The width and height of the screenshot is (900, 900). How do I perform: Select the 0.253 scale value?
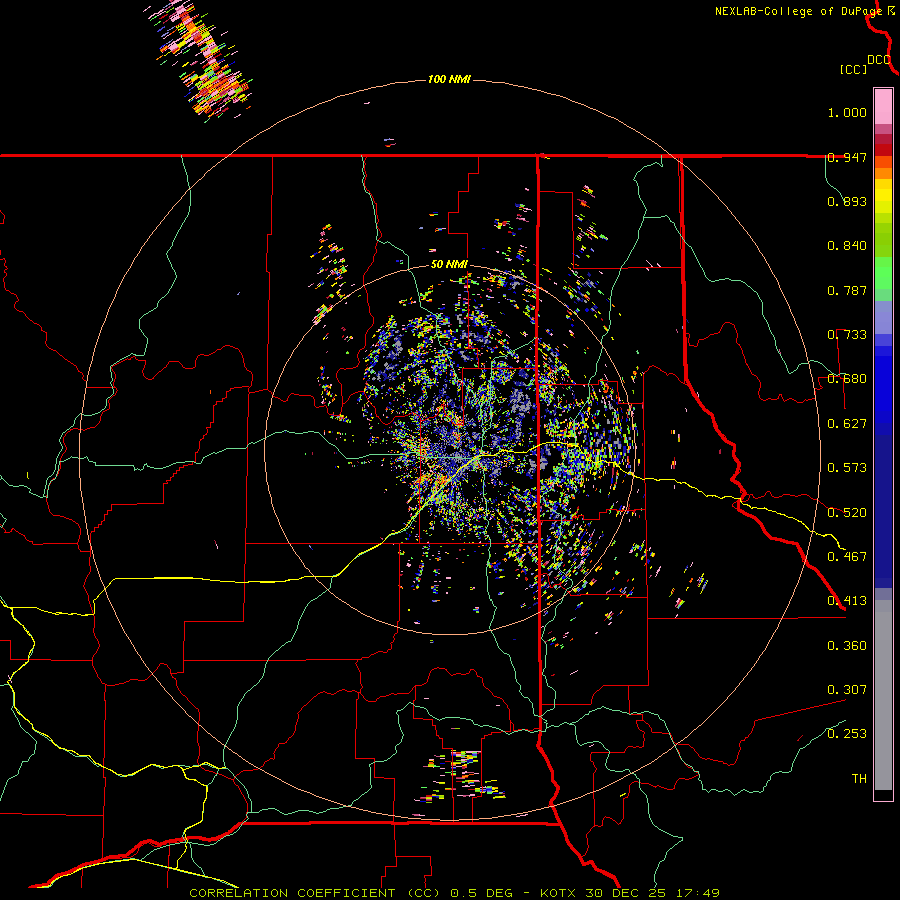point(847,734)
